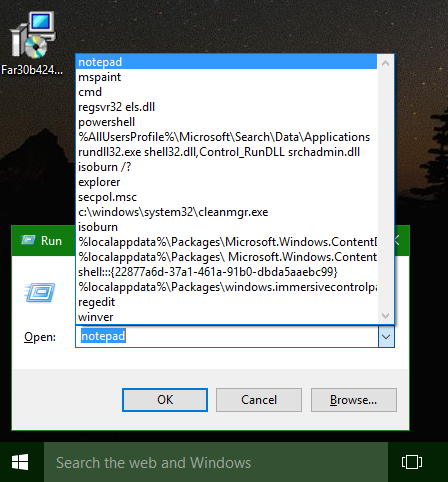Image resolution: width=448 pixels, height=482 pixels.
Task: Select the 'cmd' entry
Action: click(x=226, y=92)
